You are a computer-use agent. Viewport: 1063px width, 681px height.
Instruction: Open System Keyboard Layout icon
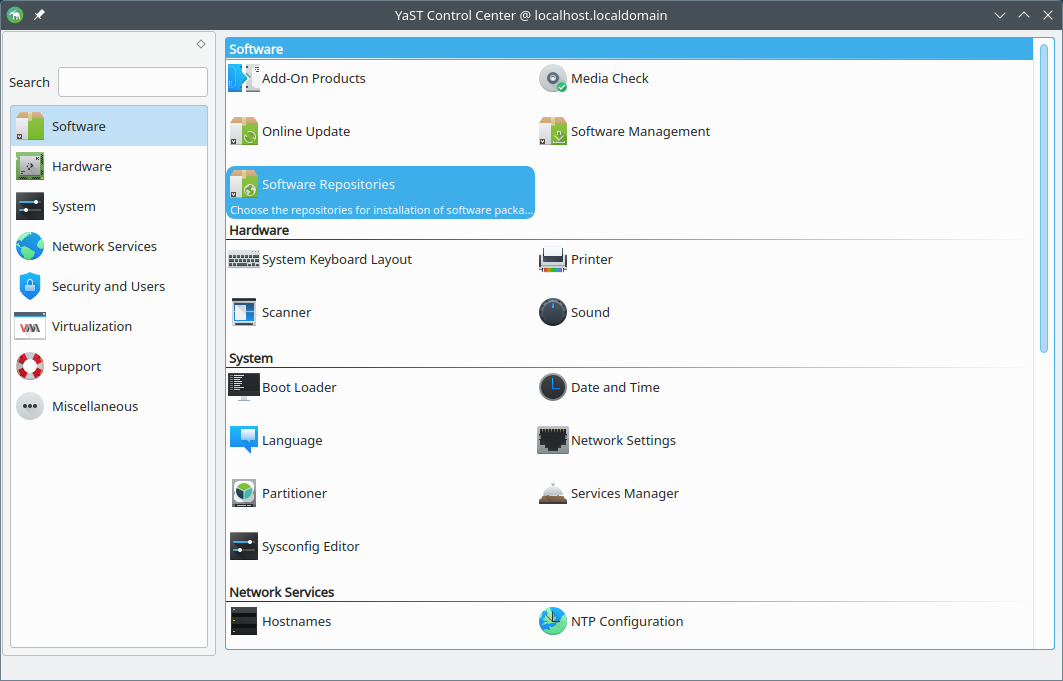click(x=243, y=260)
